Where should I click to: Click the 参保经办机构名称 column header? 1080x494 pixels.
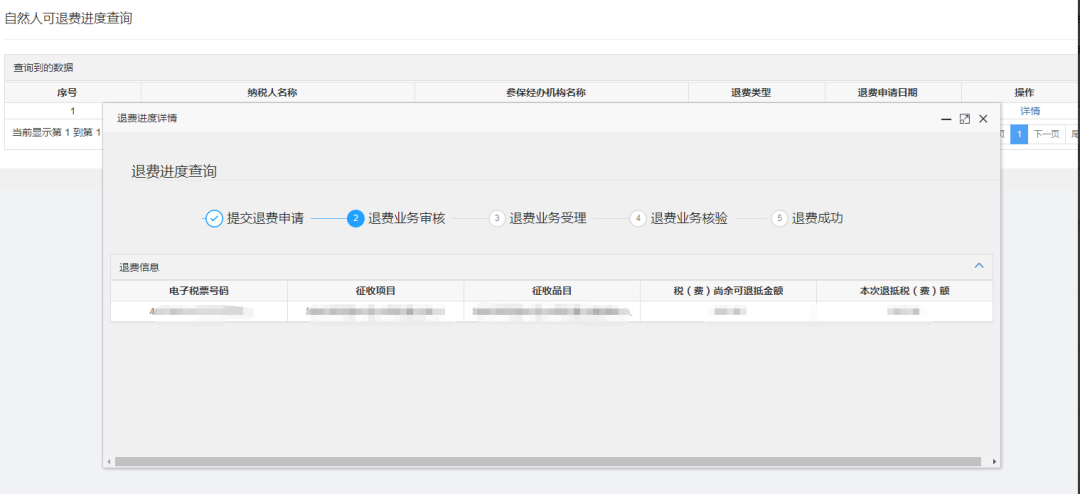(x=551, y=92)
